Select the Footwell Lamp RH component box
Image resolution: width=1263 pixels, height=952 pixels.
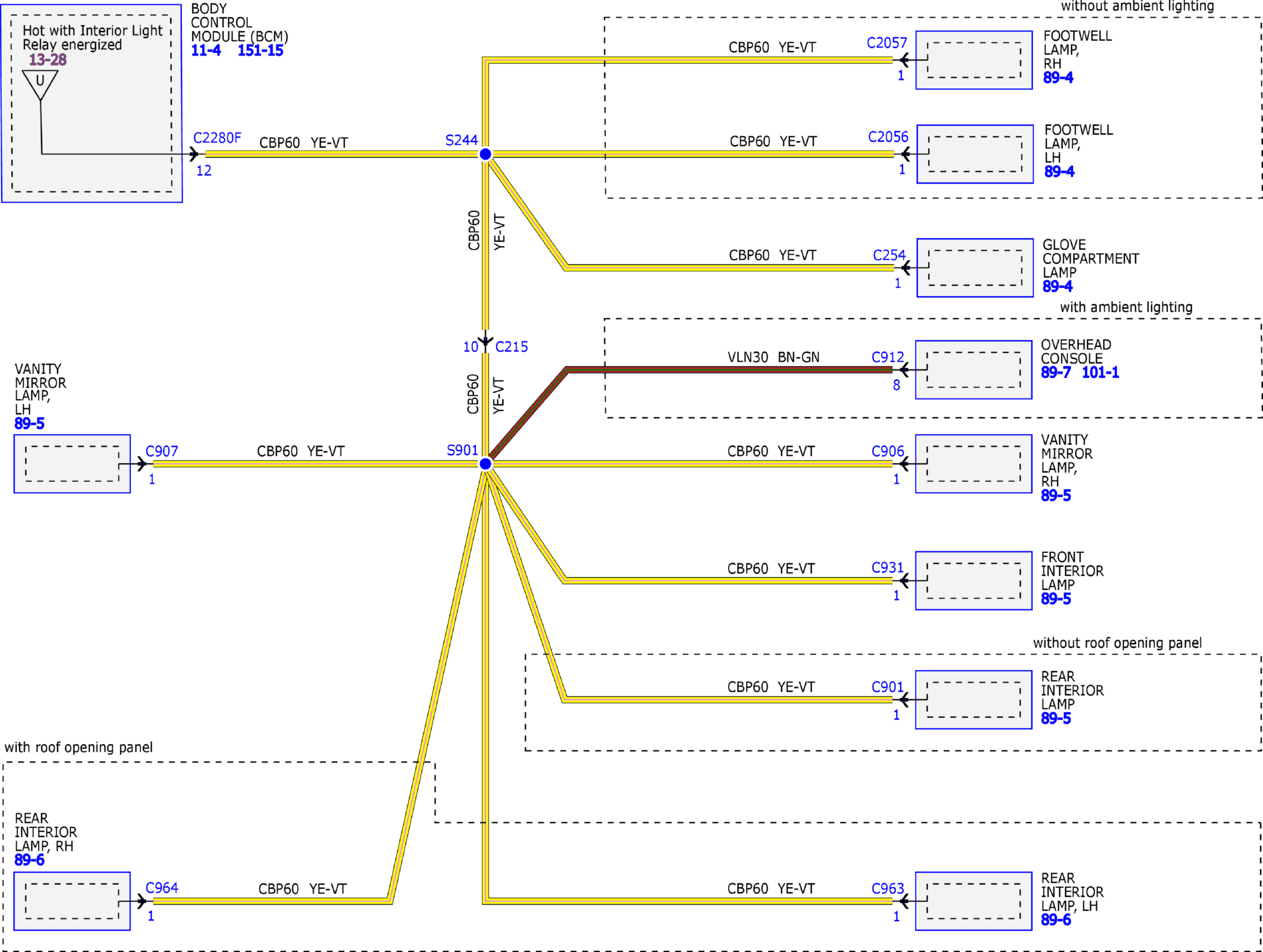pos(974,60)
